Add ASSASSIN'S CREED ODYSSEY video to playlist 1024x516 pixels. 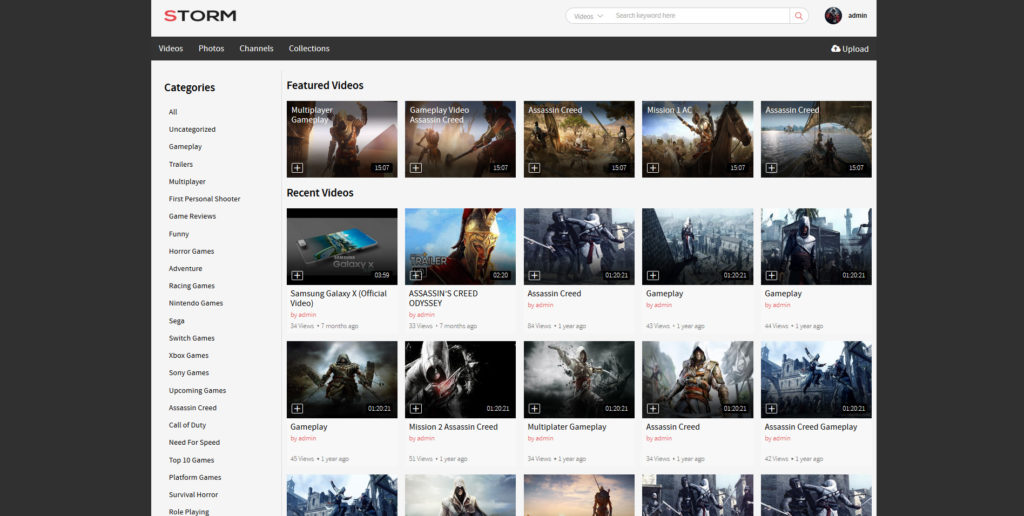(x=415, y=276)
